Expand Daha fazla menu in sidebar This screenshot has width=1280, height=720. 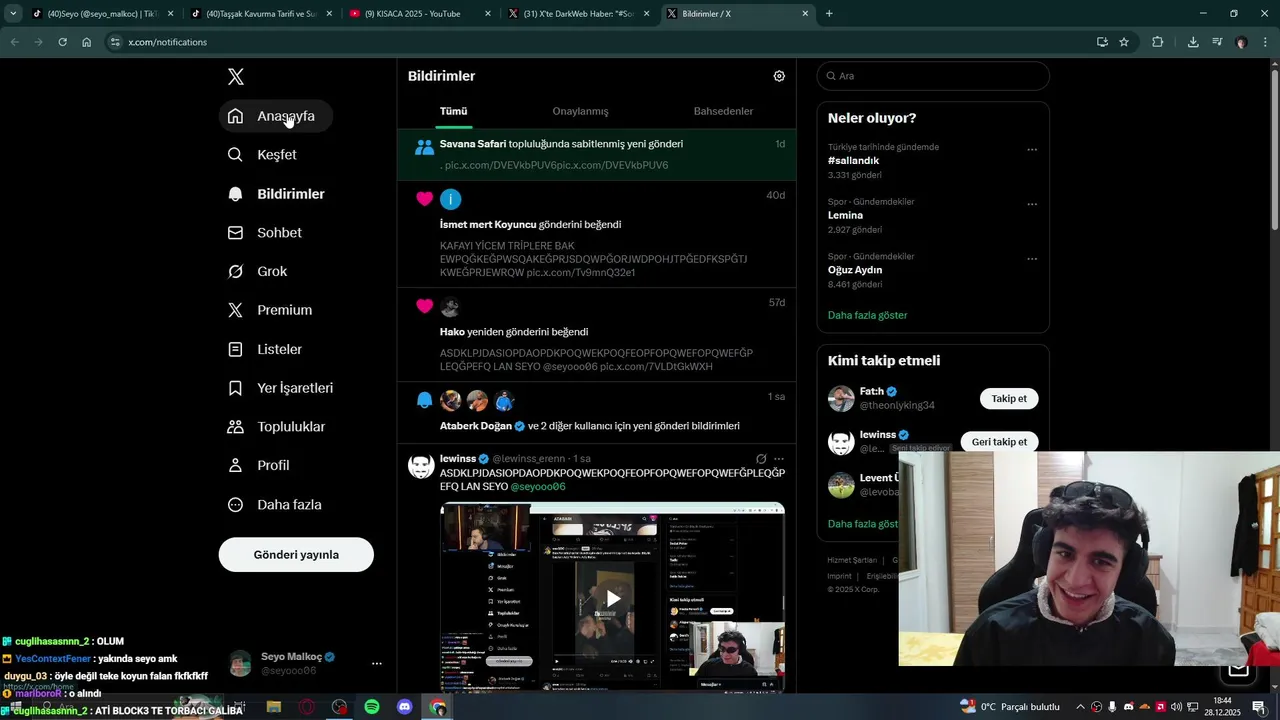[275, 505]
